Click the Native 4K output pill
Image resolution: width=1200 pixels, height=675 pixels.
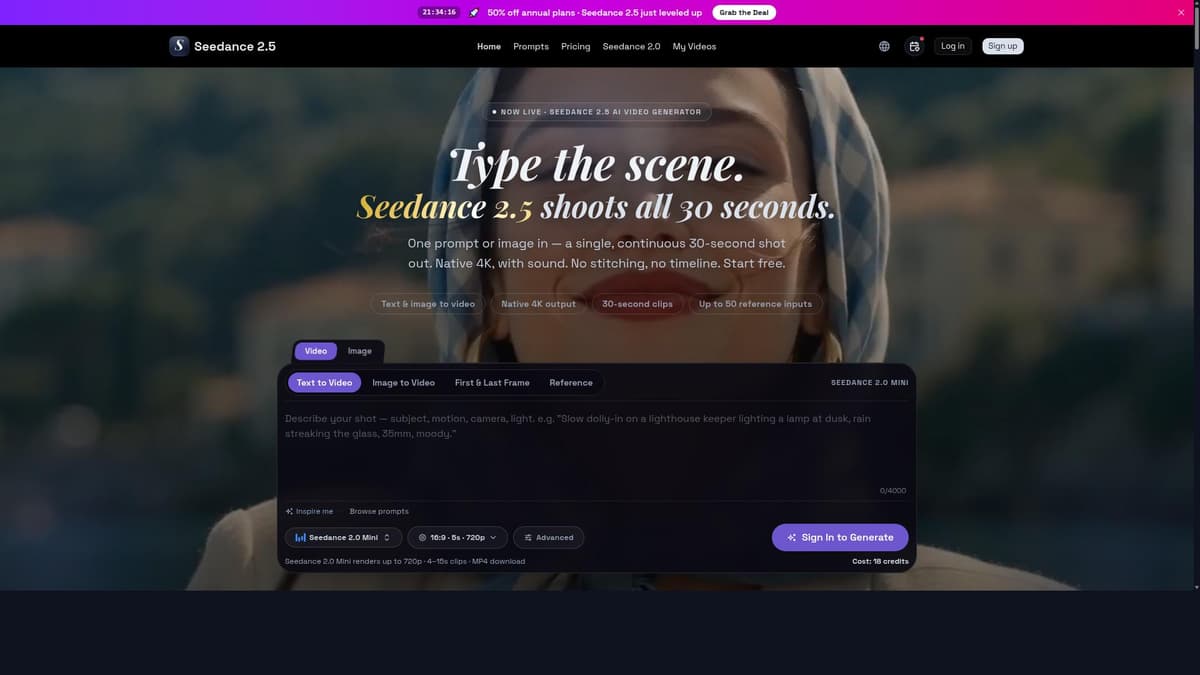coord(538,304)
